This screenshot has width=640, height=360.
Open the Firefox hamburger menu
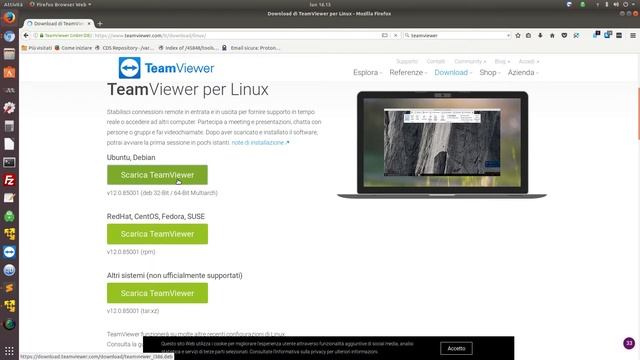pyautogui.click(x=633, y=36)
